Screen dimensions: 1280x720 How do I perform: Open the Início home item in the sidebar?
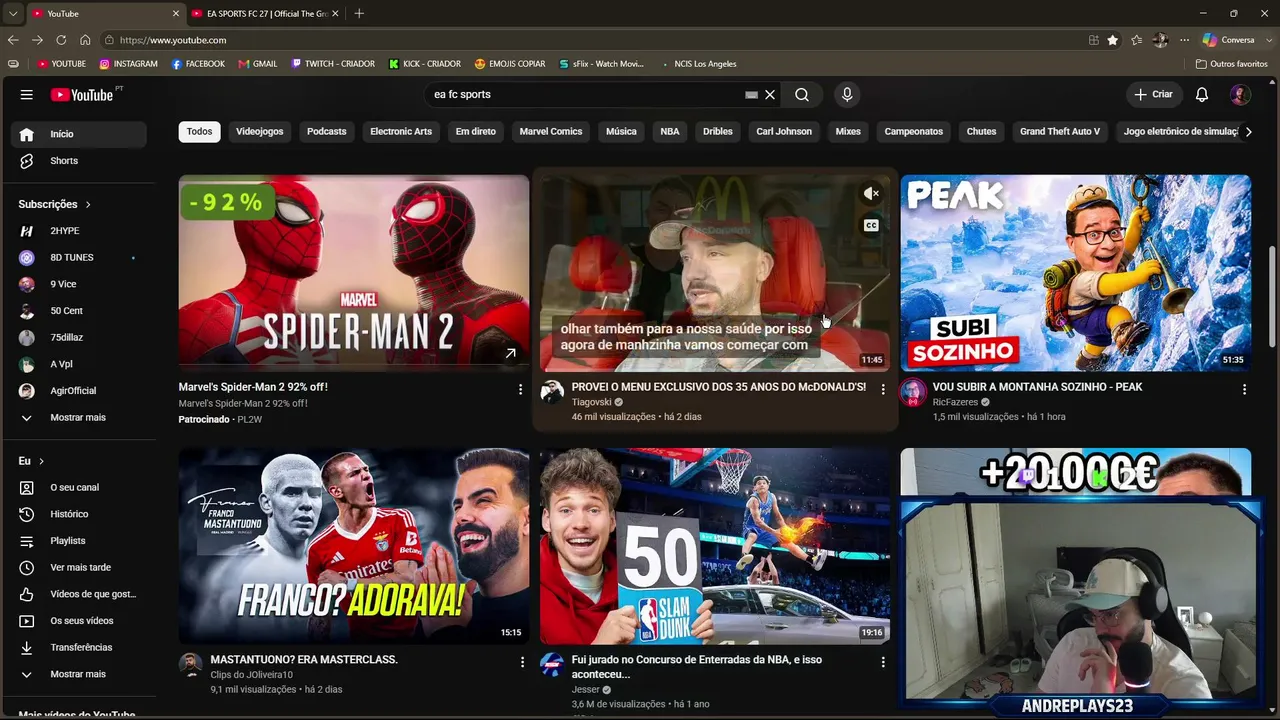[x=79, y=134]
